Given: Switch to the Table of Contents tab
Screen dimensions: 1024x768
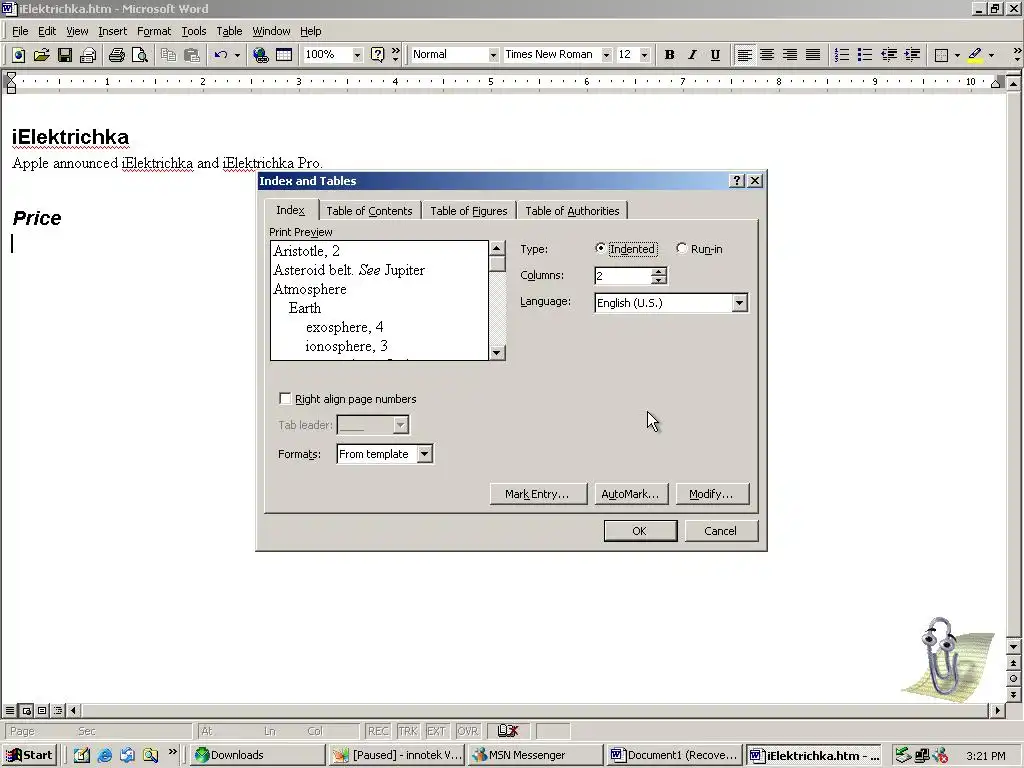Looking at the screenshot, I should (369, 210).
